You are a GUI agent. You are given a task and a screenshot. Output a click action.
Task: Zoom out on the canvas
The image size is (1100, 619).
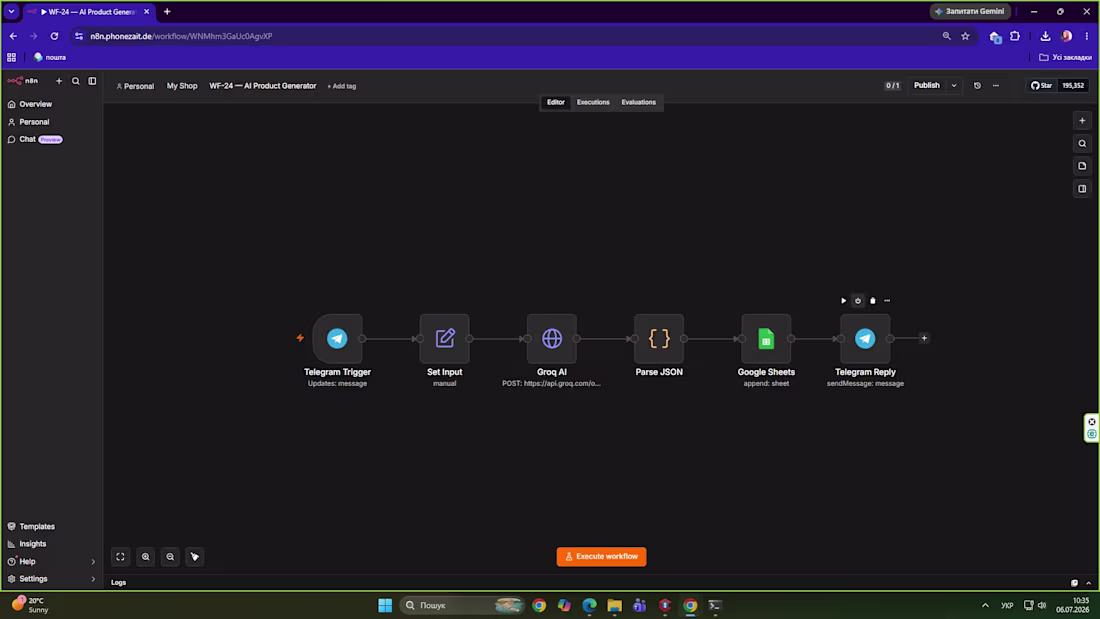point(170,557)
